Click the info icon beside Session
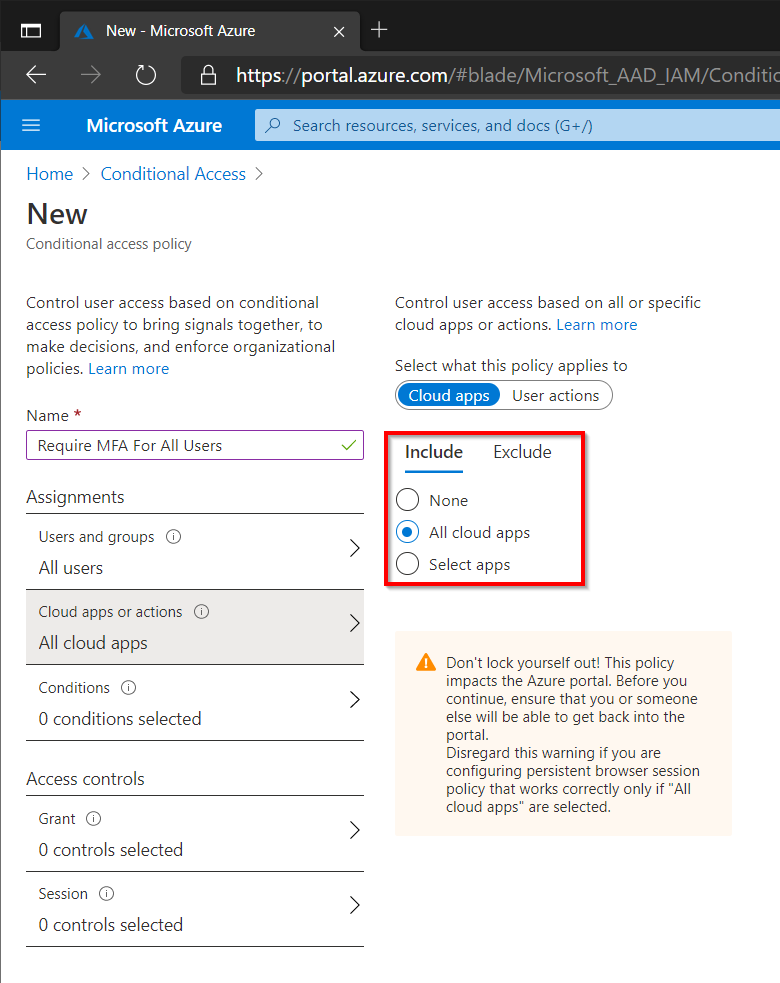Image resolution: width=780 pixels, height=983 pixels. click(107, 894)
